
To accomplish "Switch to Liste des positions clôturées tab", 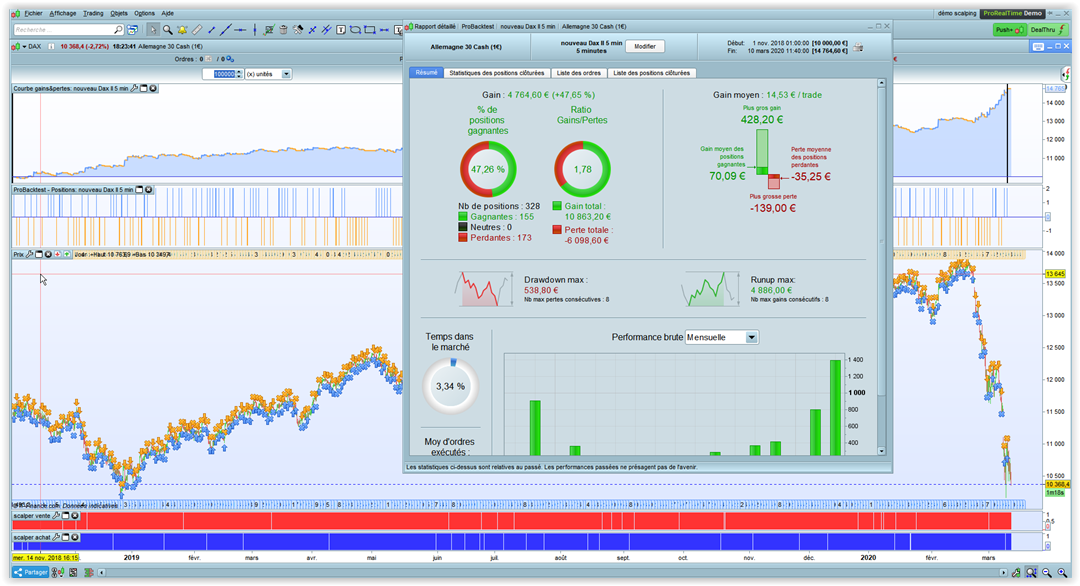I will [652, 72].
